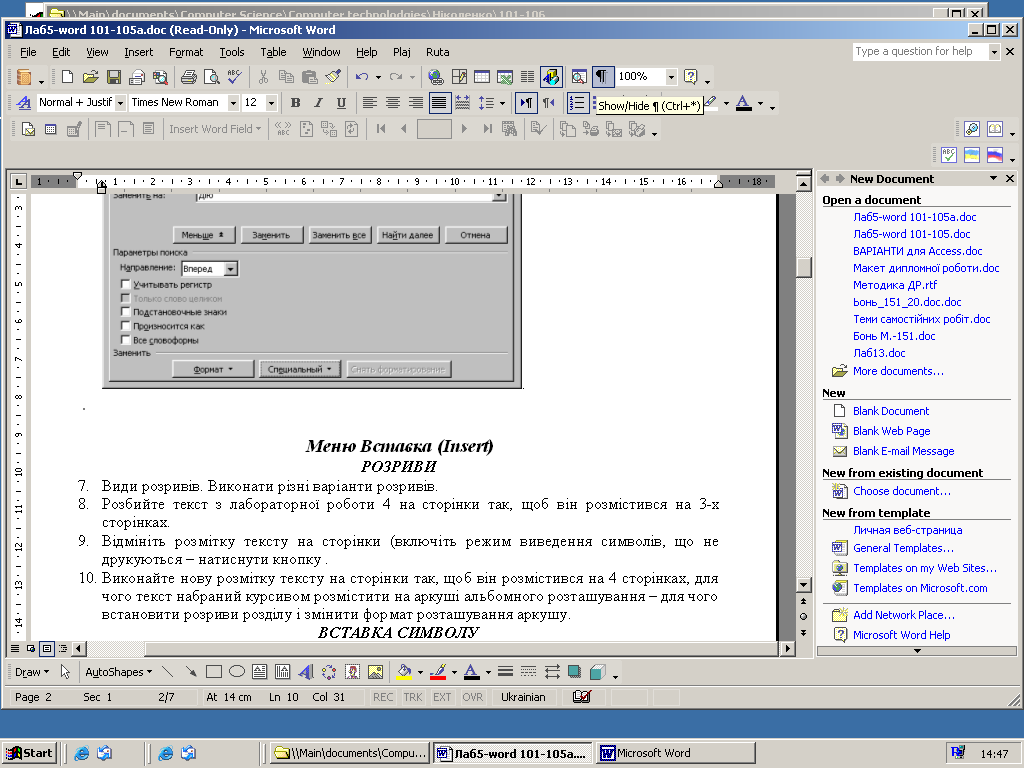Click the Open folder icon in toolbar
This screenshot has width=1024, height=768.
(90, 77)
